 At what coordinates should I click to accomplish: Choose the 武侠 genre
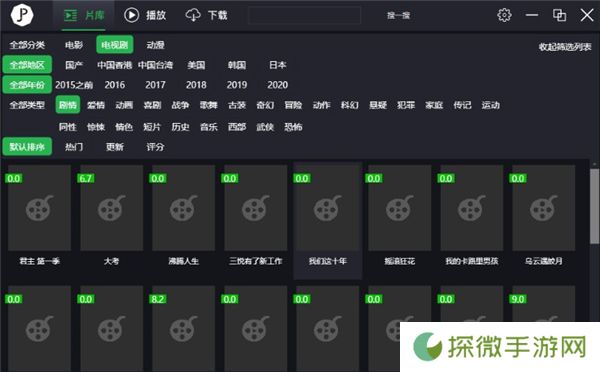(x=265, y=127)
